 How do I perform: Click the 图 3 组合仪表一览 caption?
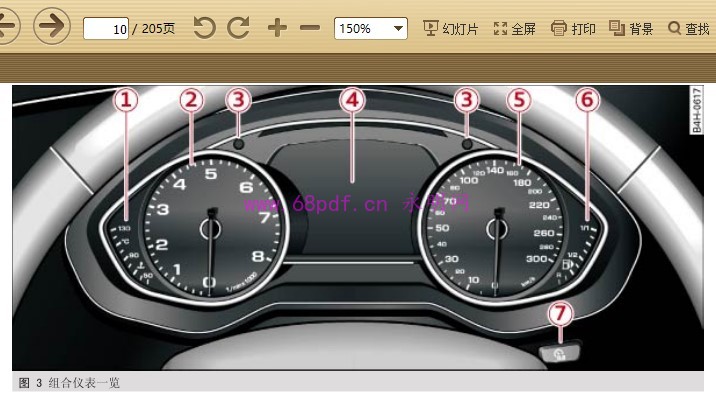coord(70,383)
